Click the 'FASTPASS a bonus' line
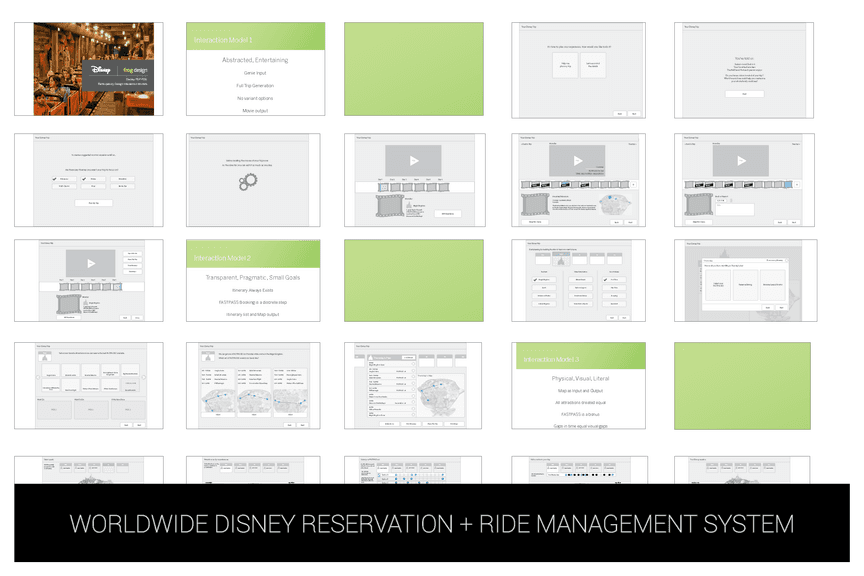Image resolution: width=864 pixels, height=576 pixels. pyautogui.click(x=580, y=414)
